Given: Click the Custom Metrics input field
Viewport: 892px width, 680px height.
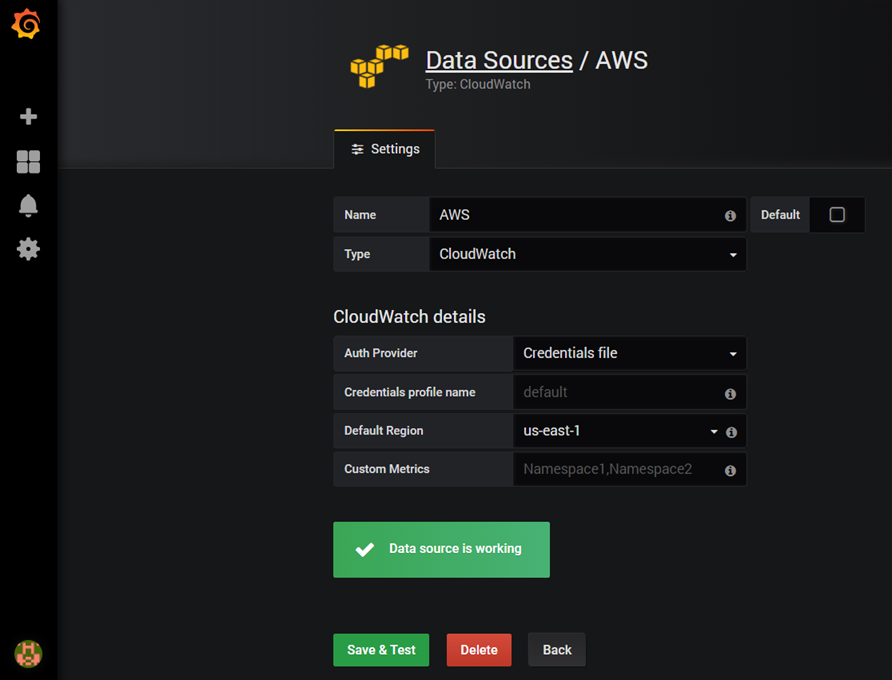Looking at the screenshot, I should click(x=615, y=469).
